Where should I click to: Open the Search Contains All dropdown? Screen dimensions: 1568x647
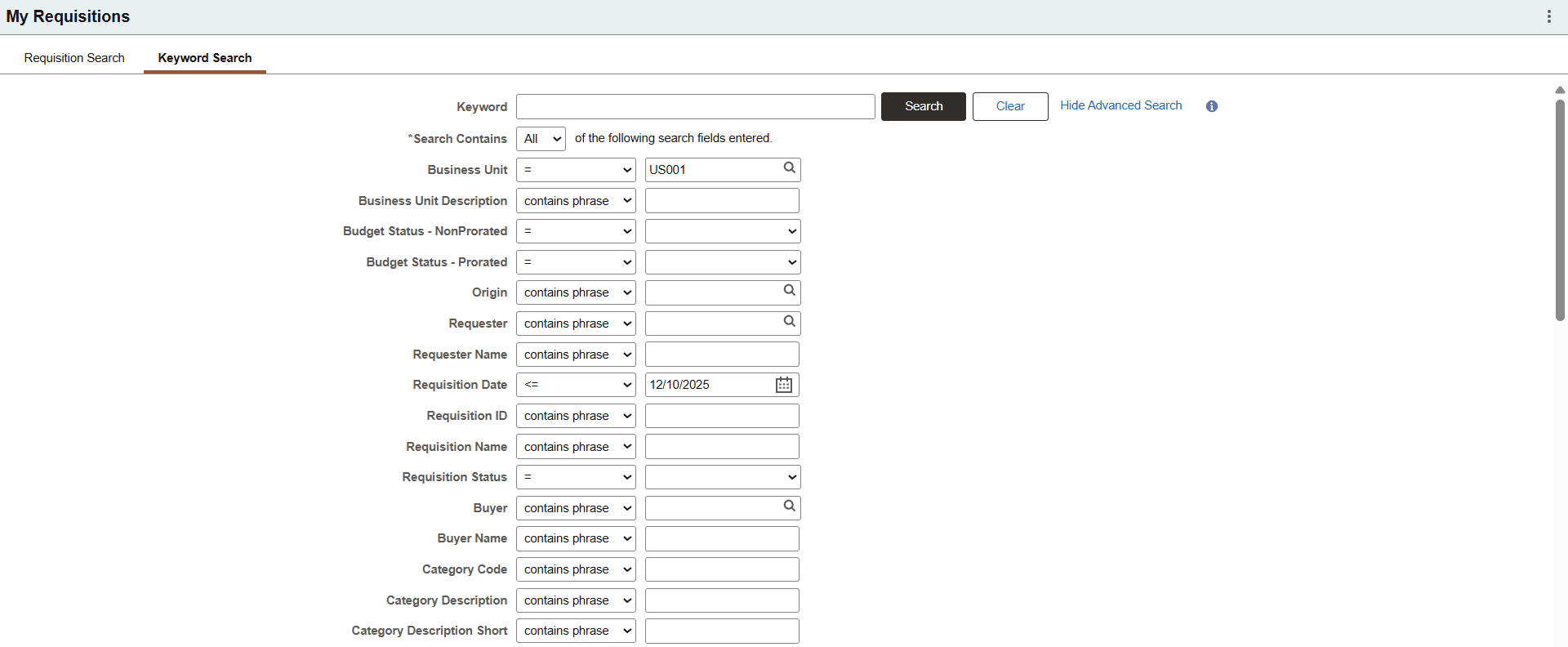coord(541,139)
